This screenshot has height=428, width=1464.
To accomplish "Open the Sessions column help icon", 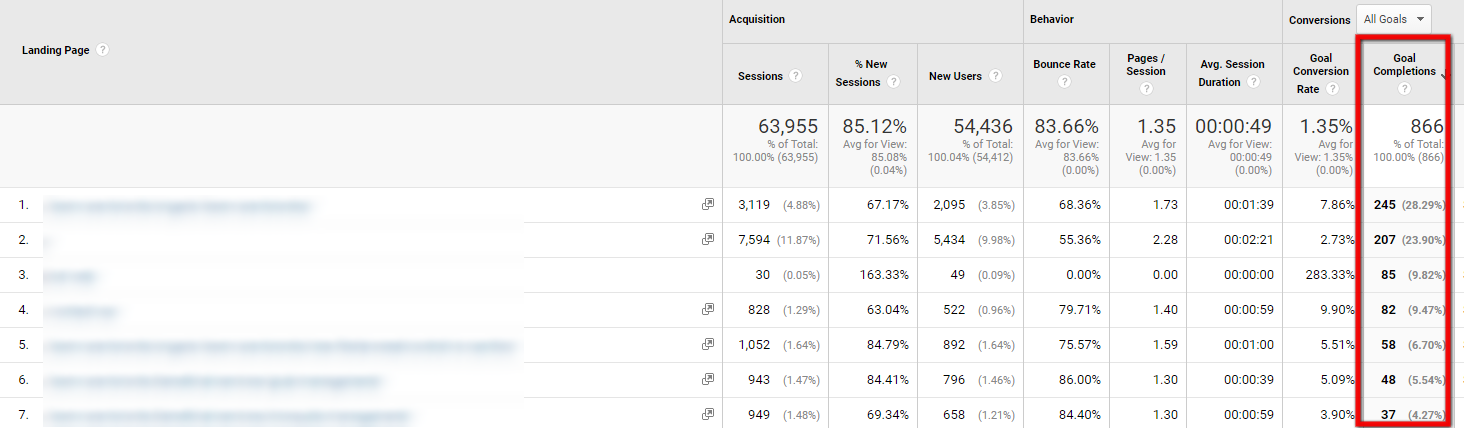I will click(x=795, y=76).
